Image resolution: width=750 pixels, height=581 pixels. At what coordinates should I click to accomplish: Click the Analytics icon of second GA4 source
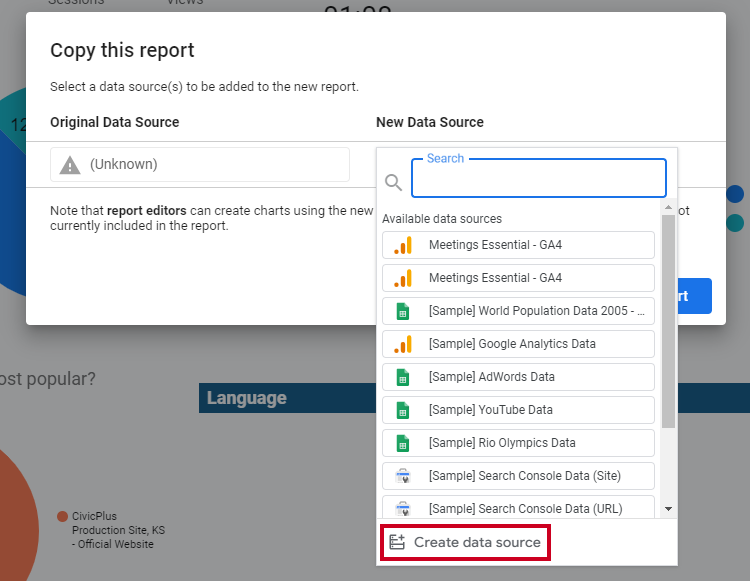point(403,278)
